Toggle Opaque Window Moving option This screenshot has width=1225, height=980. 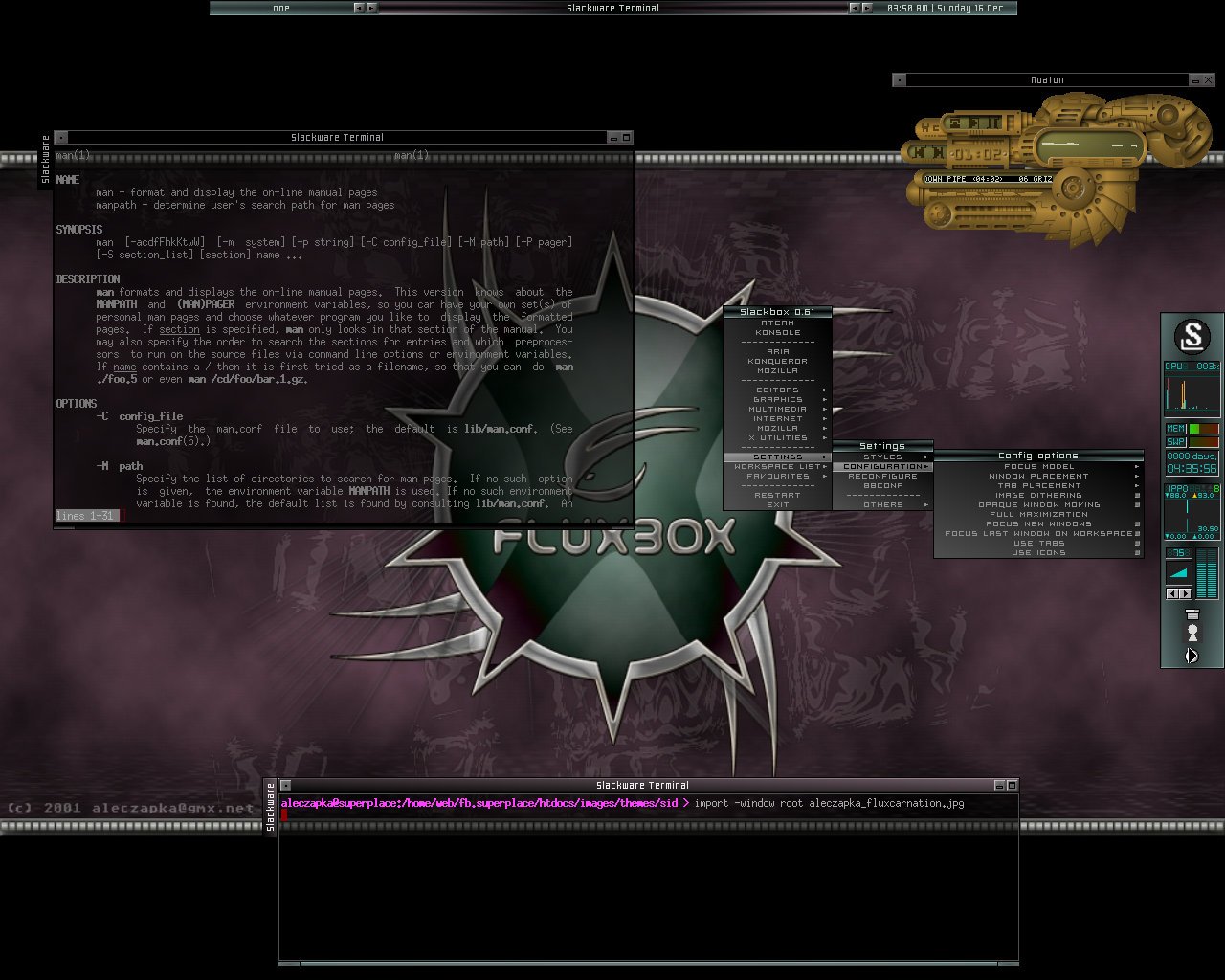[x=1038, y=504]
